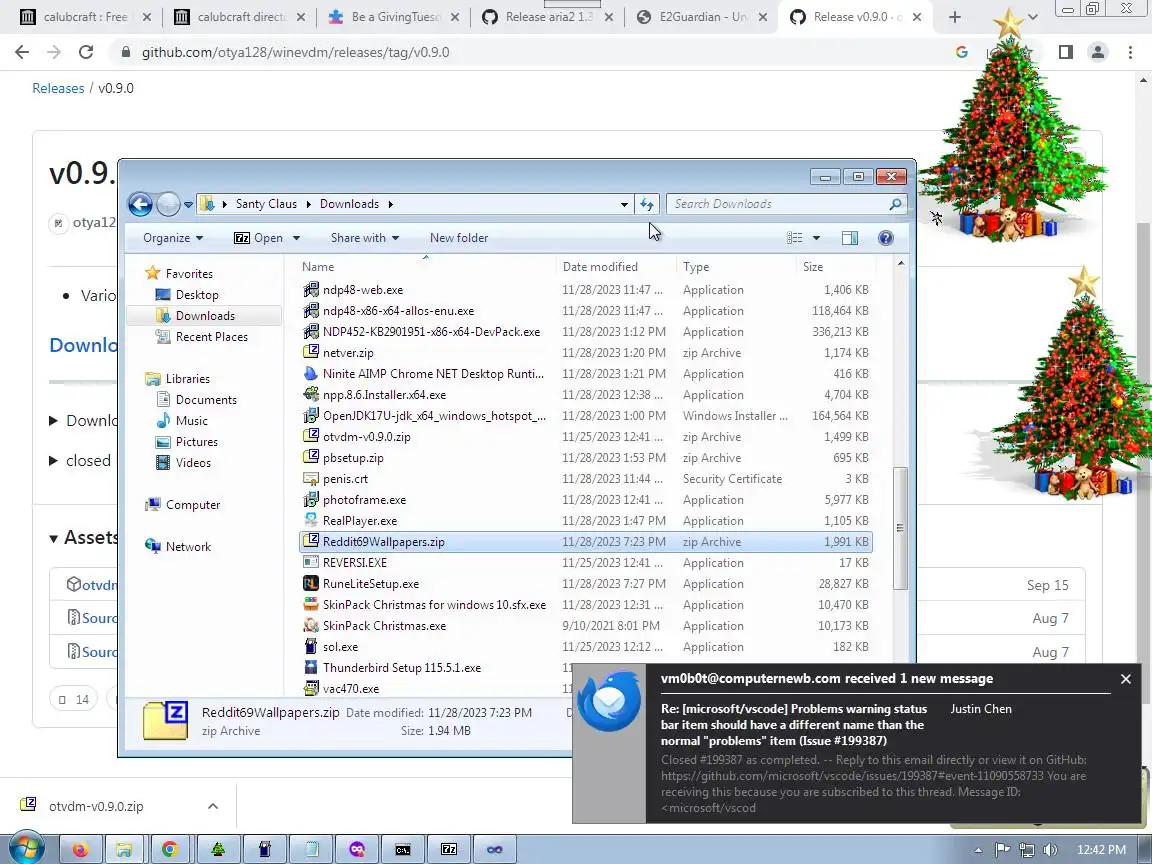The height and width of the screenshot is (864, 1152).
Task: Select the OpenJDK17U installer file icon
Action: pyautogui.click(x=311, y=416)
